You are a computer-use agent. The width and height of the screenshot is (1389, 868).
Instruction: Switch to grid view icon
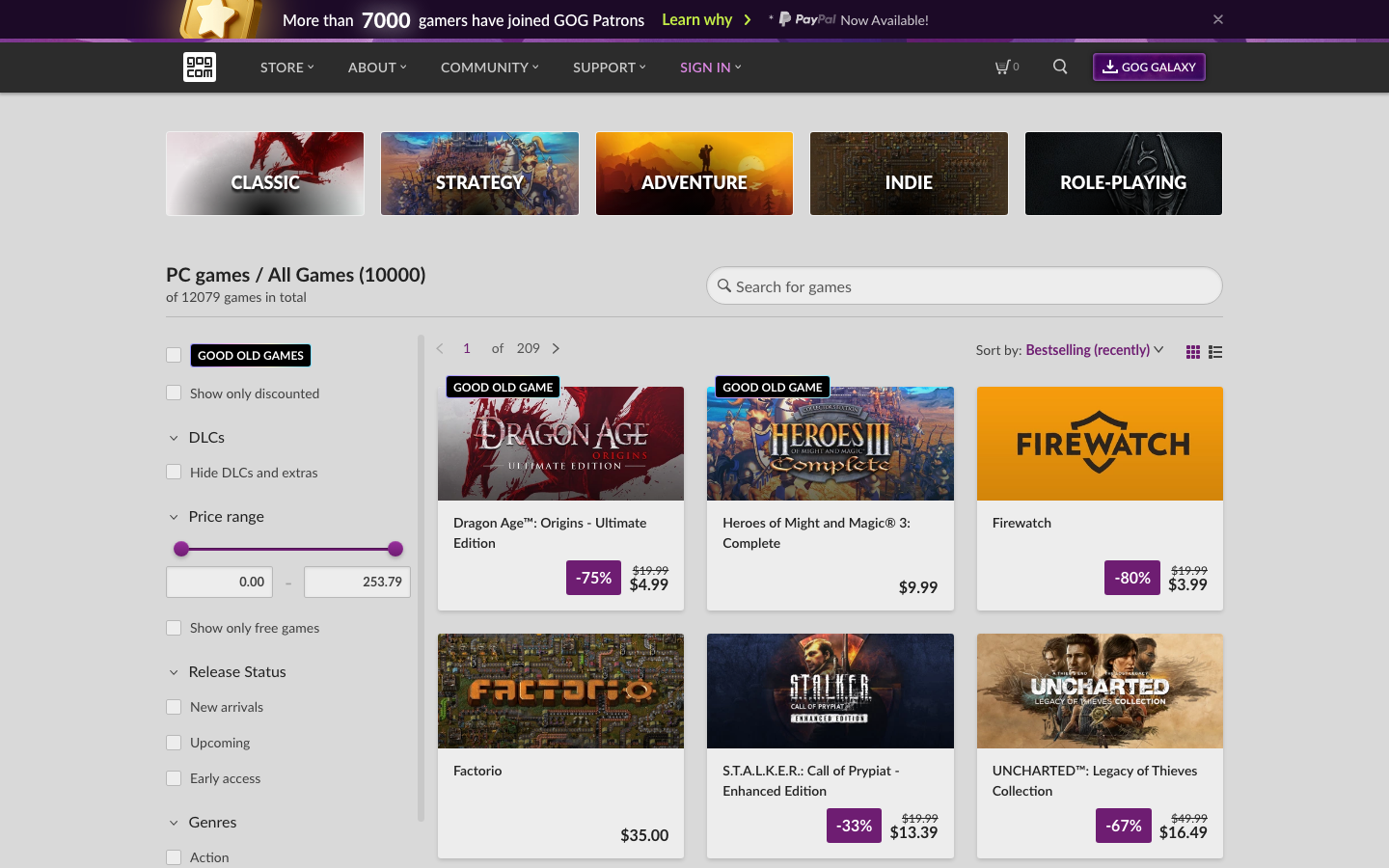coord(1193,352)
